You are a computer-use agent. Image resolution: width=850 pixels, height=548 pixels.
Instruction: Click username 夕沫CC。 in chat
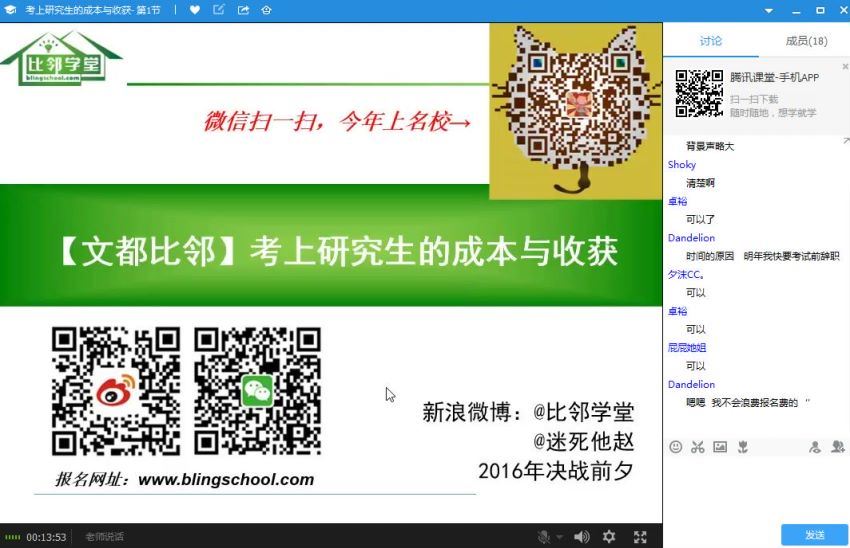coord(686,274)
